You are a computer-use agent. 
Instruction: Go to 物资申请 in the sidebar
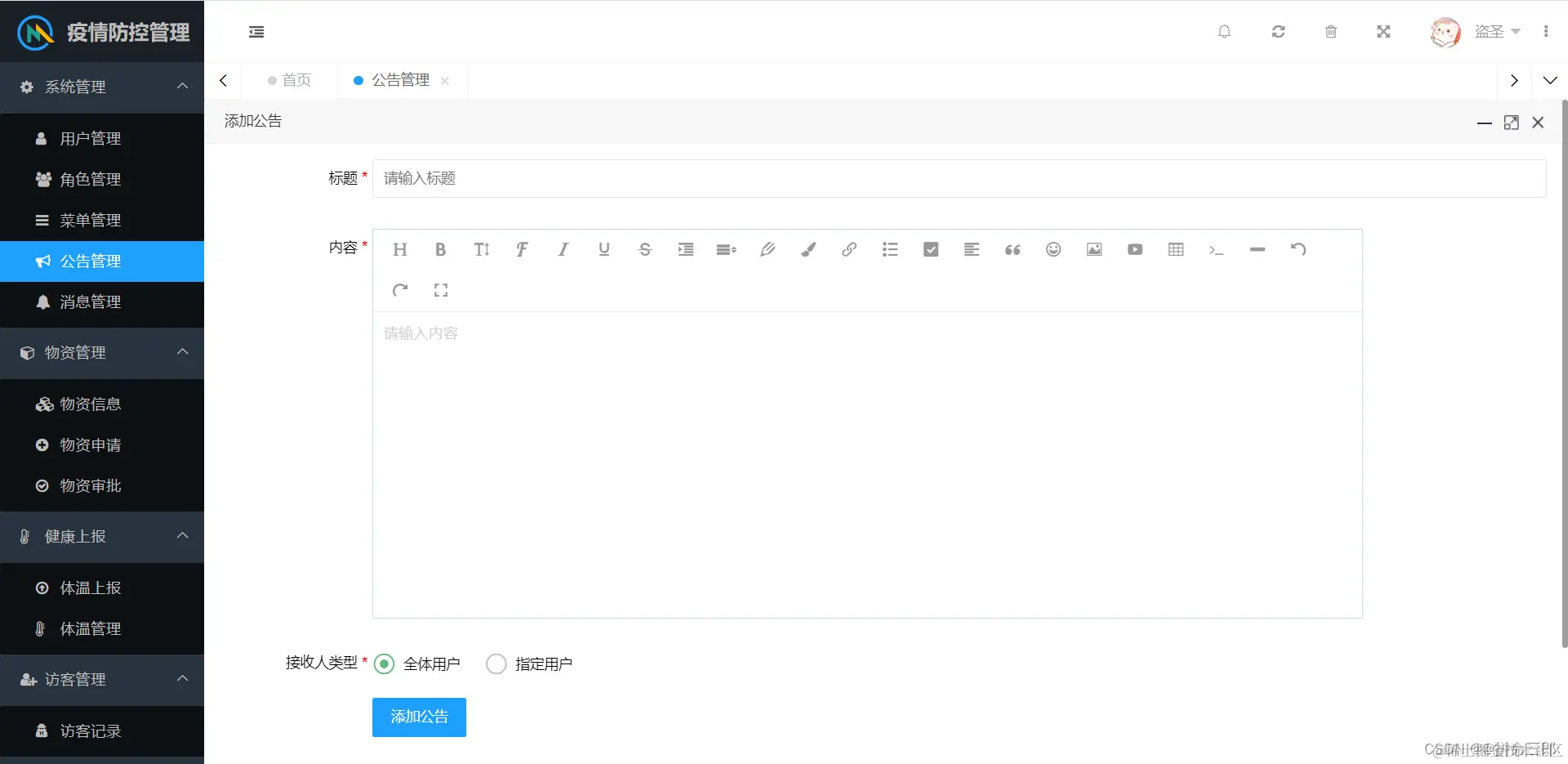click(x=102, y=445)
